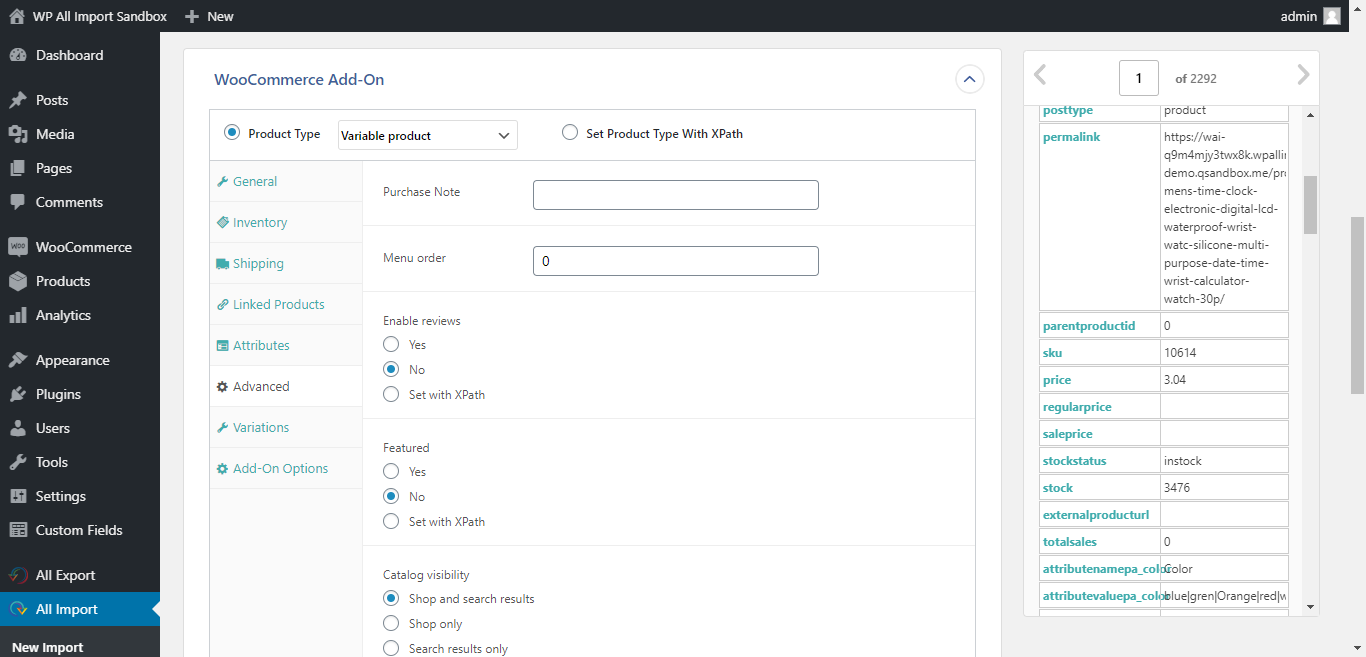
Task: Open the Shipping tab
Action: click(x=286, y=264)
